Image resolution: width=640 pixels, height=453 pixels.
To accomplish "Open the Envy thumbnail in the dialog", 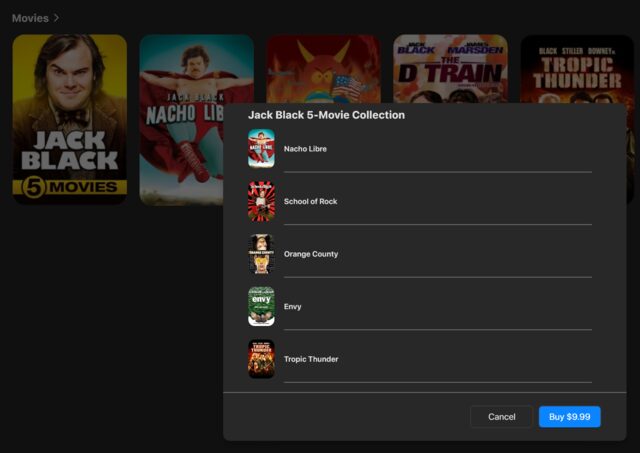I will pos(261,306).
